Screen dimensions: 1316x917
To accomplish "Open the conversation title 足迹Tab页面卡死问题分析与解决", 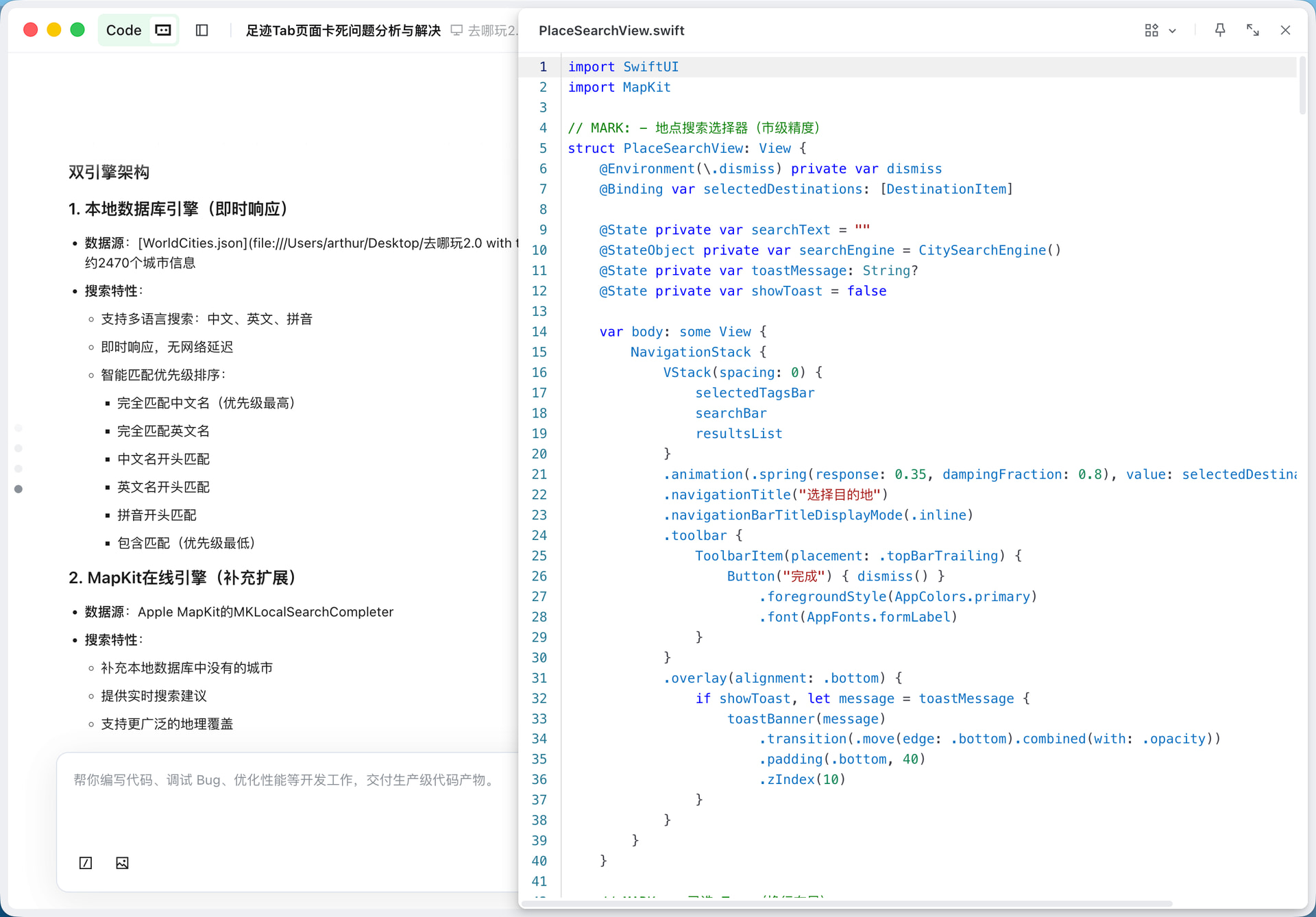I will pyautogui.click(x=343, y=30).
